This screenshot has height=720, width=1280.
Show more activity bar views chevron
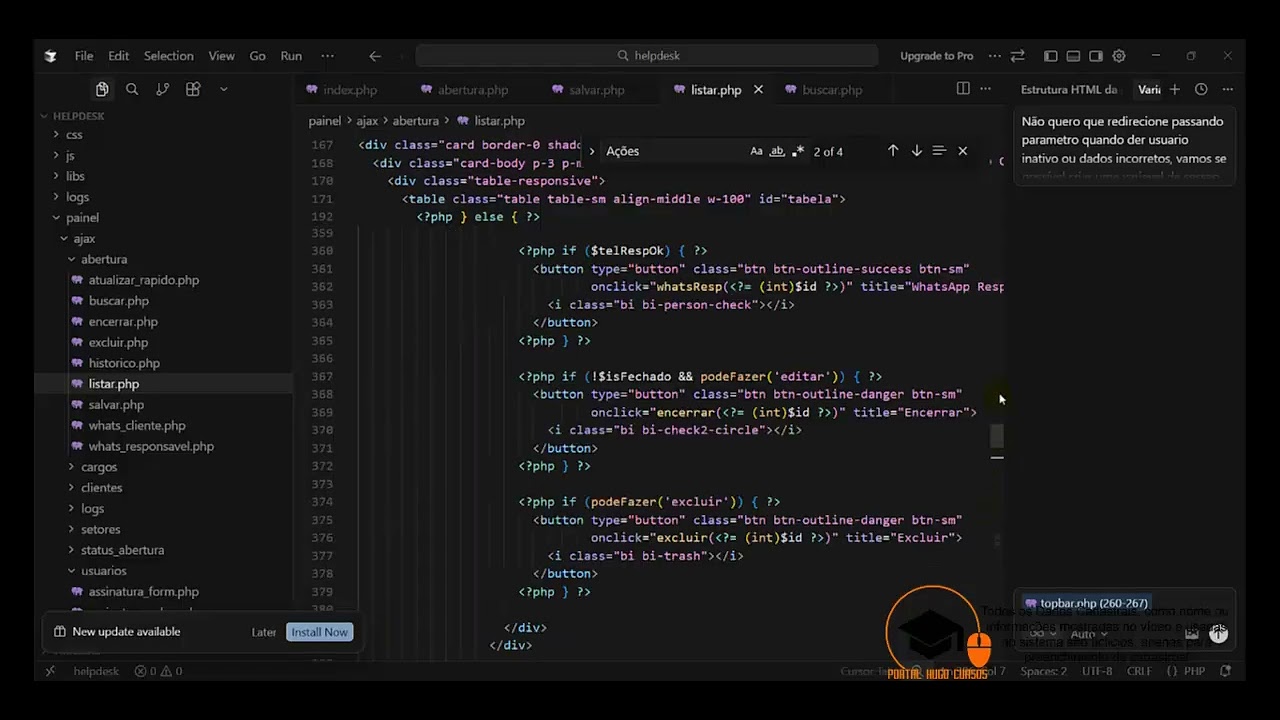223,89
